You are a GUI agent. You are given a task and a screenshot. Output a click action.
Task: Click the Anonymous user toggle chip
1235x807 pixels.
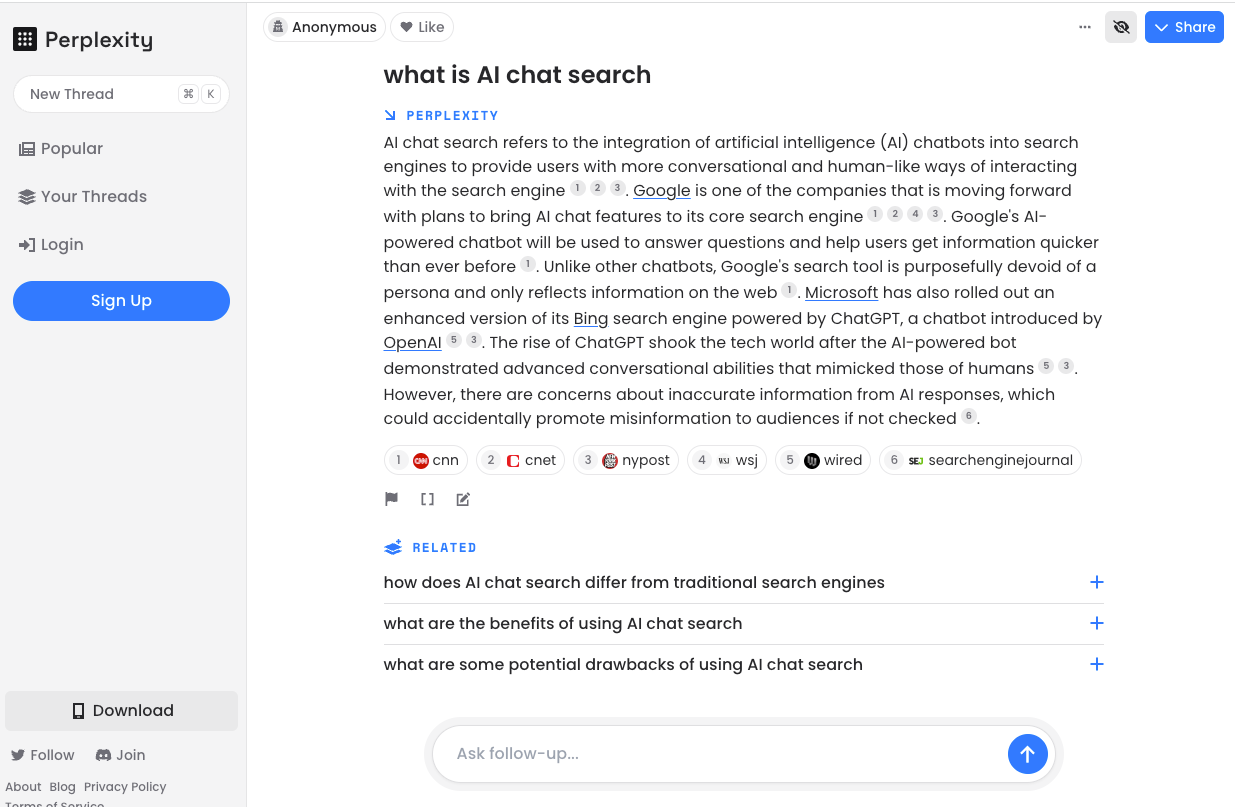point(324,27)
